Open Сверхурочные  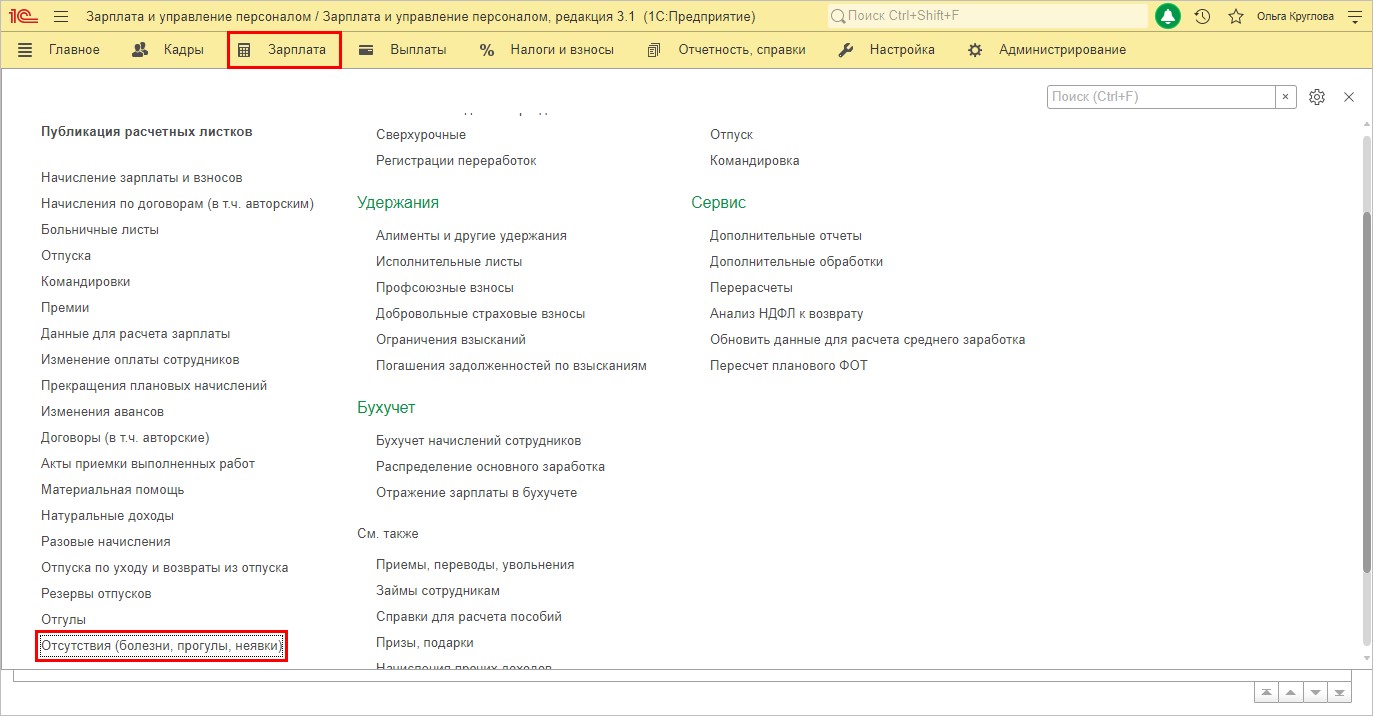pos(421,134)
